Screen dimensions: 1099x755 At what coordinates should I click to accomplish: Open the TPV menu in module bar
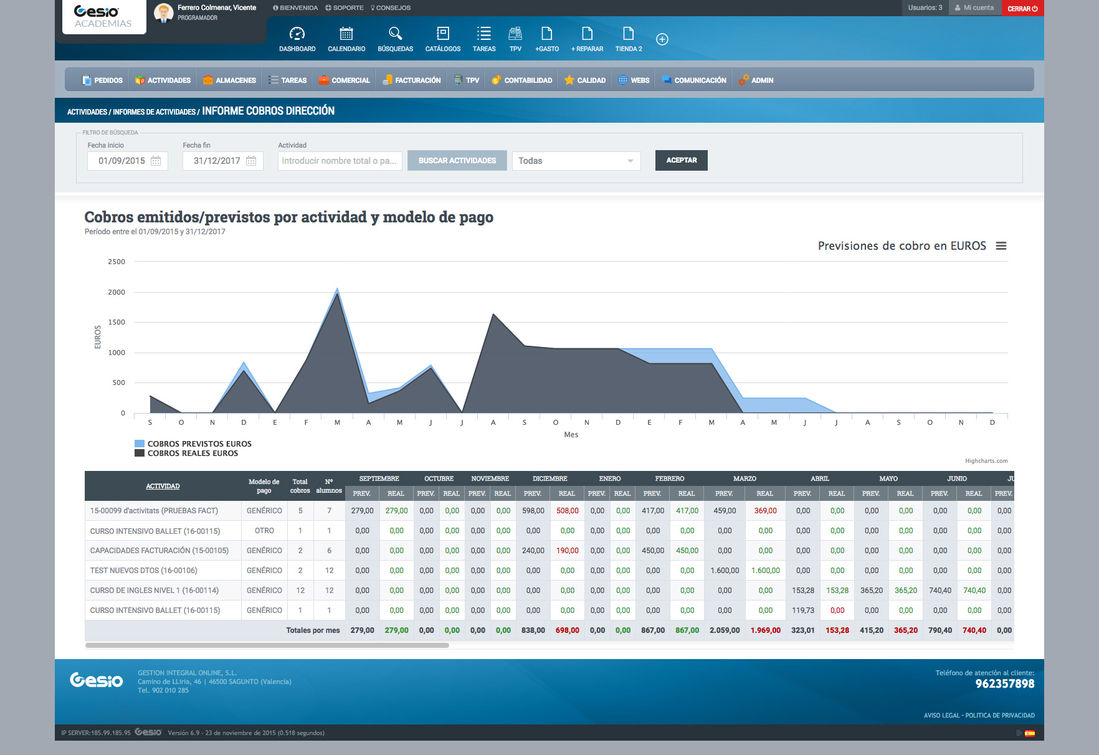point(466,81)
